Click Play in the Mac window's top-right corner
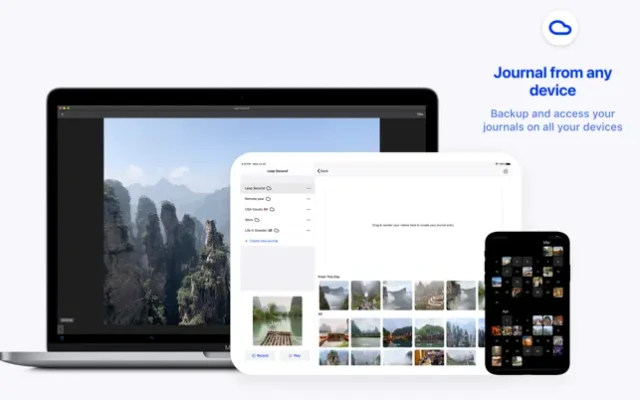Image resolution: width=640 pixels, height=400 pixels. [419, 115]
